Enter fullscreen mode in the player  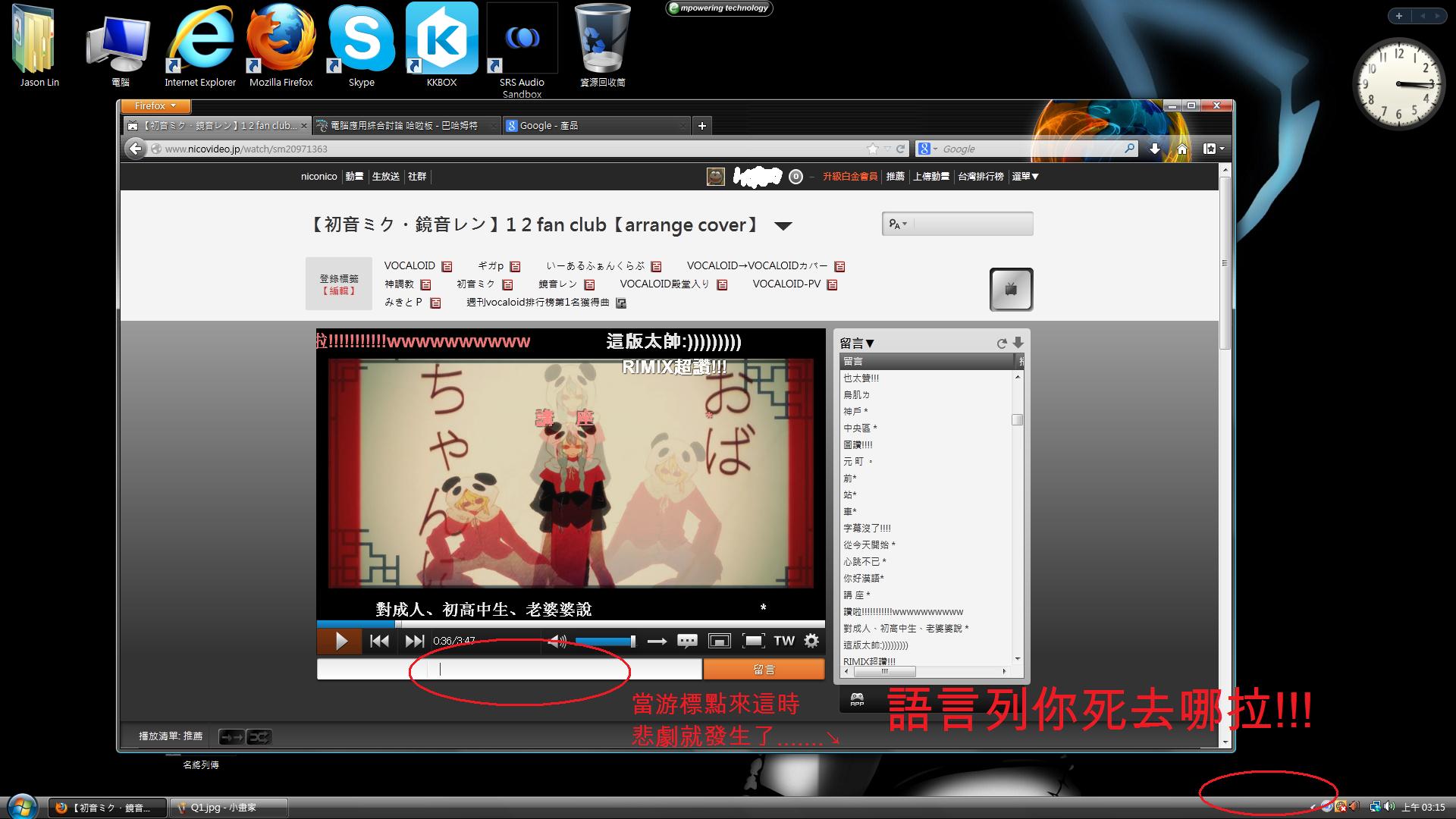coord(753,642)
